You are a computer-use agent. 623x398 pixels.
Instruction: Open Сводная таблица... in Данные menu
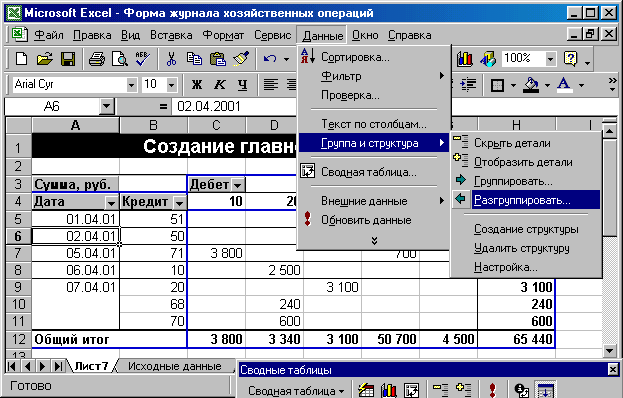click(x=374, y=172)
